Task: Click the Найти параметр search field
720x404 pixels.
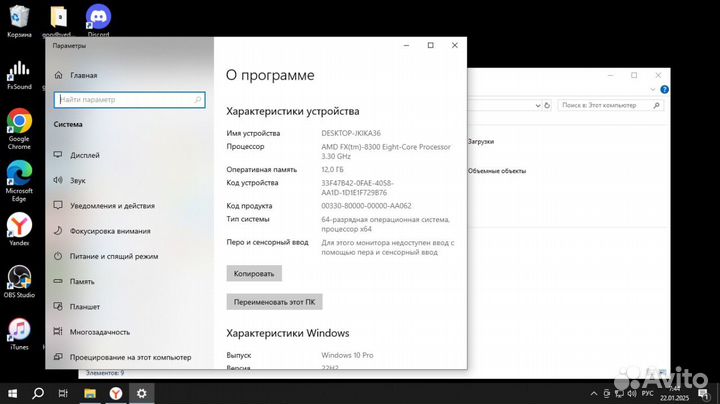Action: [129, 100]
